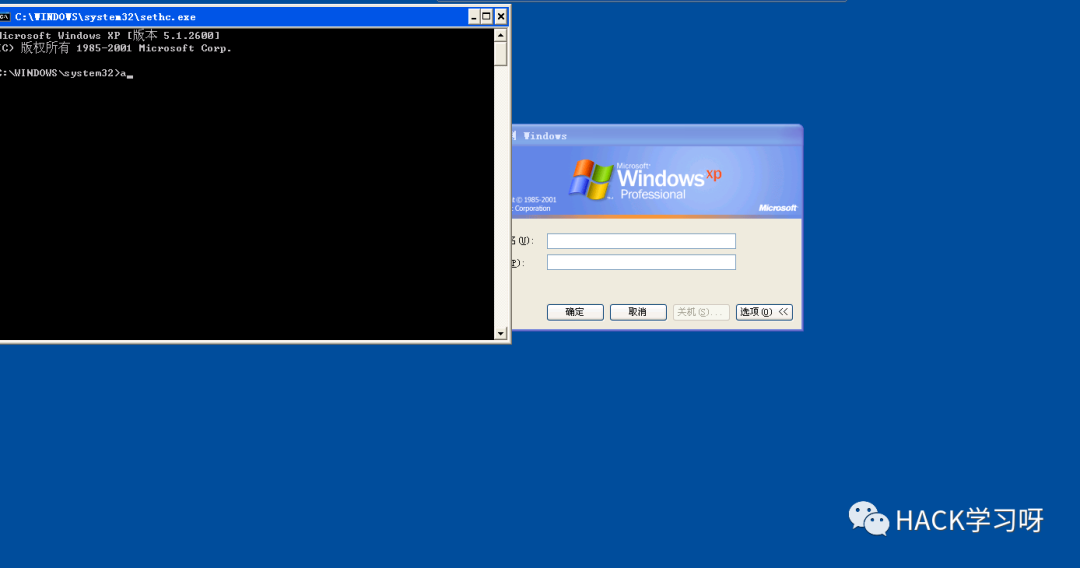Click the C:\WINDOWS\system32> prompt line
The image size is (1080, 568).
tap(66, 73)
